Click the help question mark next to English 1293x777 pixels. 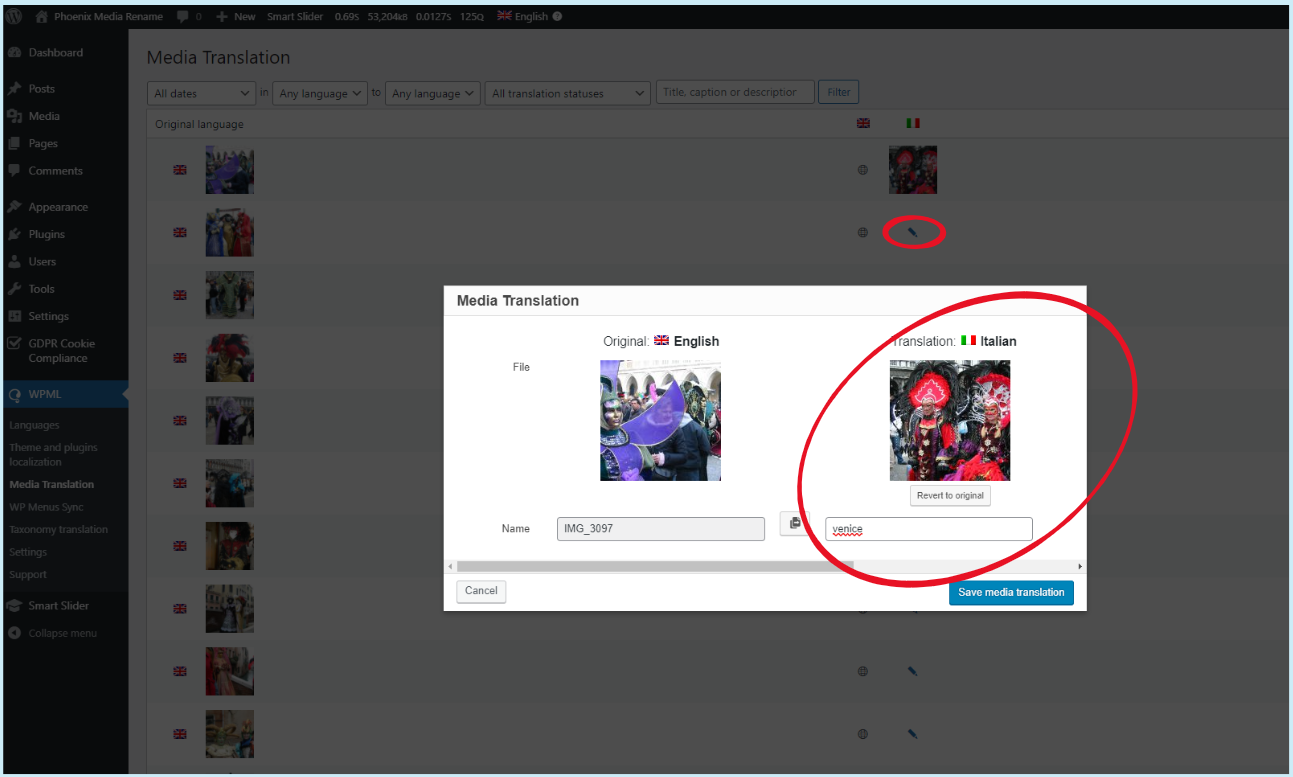(x=557, y=17)
